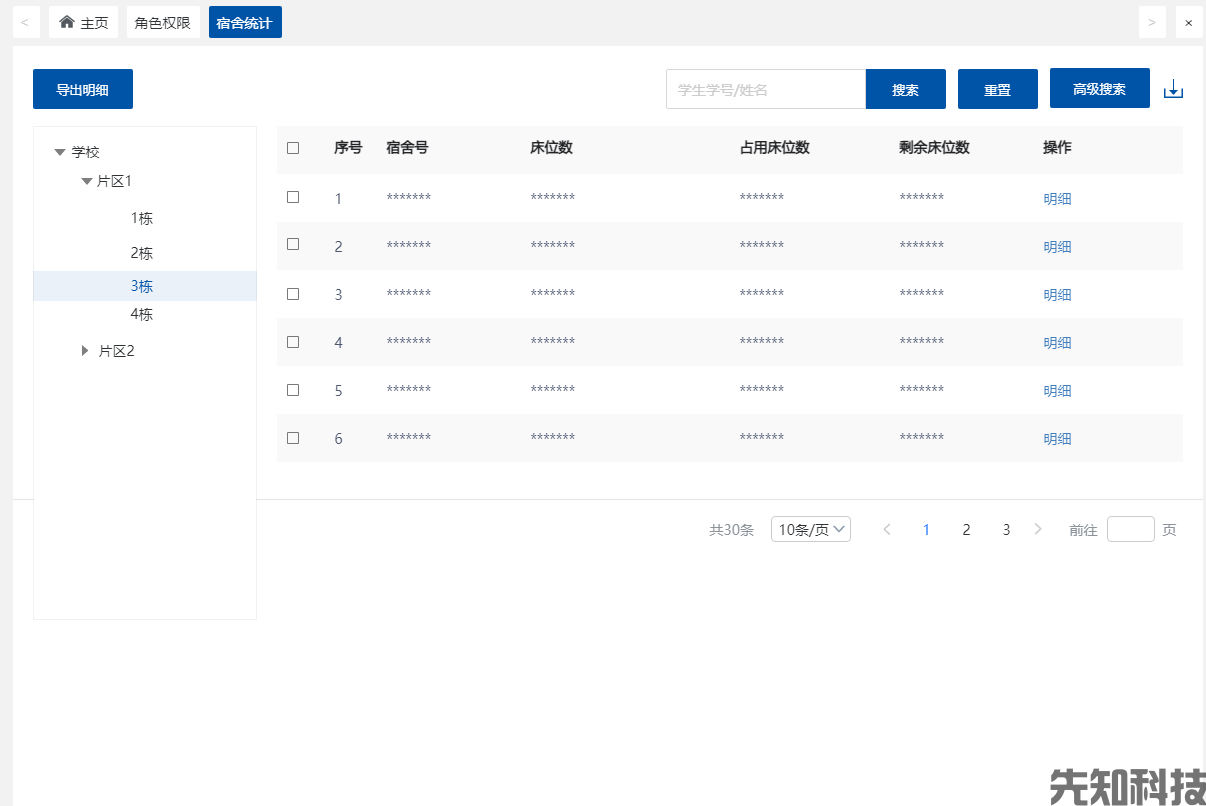Click the × close tabs icon
Screen dimensions: 1206x806
point(1188,22)
